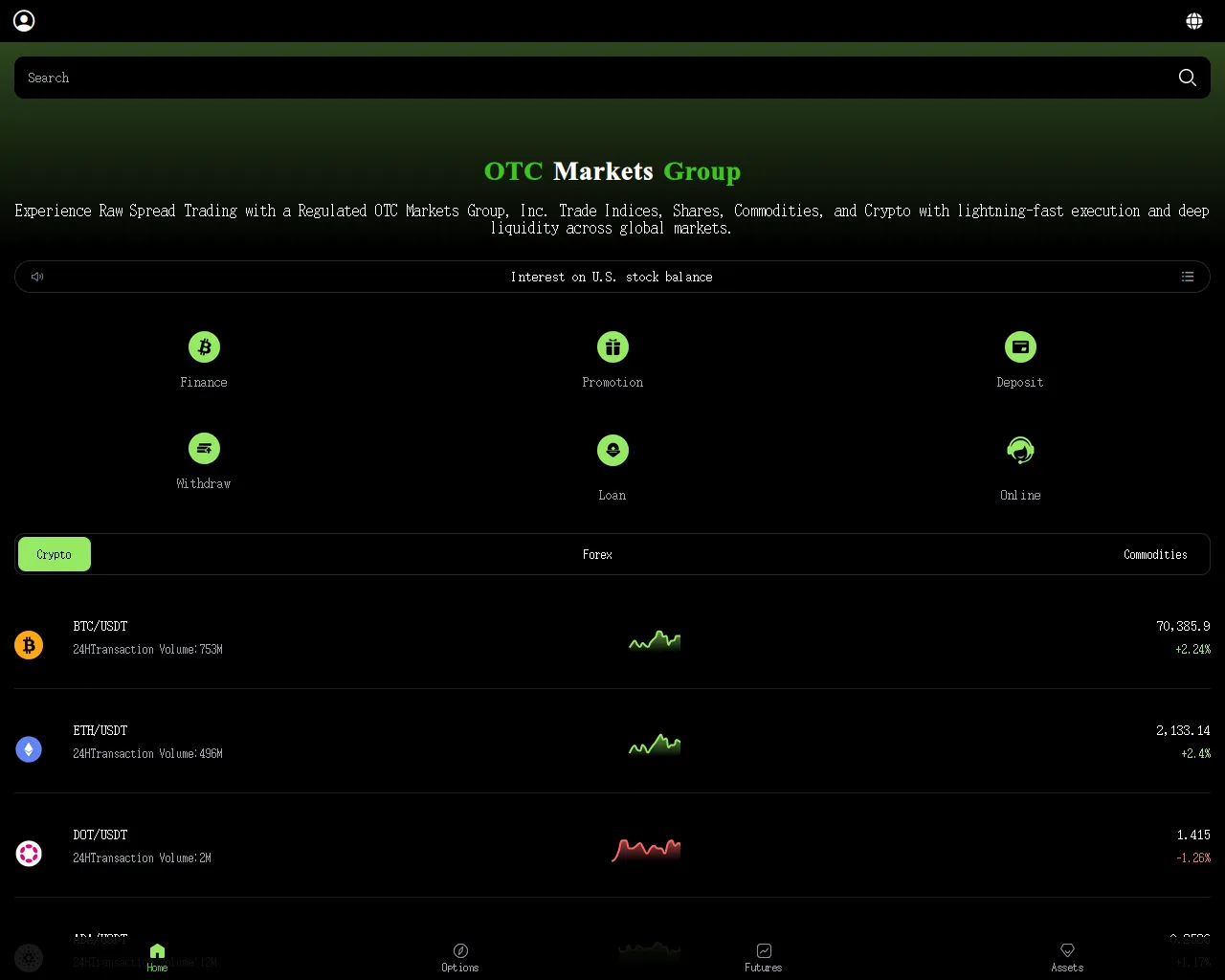Open the language globe icon
This screenshot has height=980, width=1225.
click(1194, 21)
